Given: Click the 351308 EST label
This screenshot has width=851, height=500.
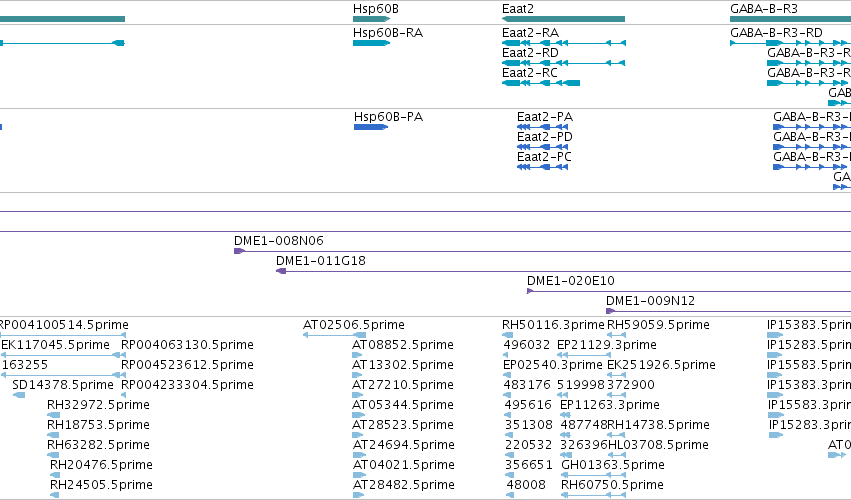Looking at the screenshot, I should click(529, 425).
